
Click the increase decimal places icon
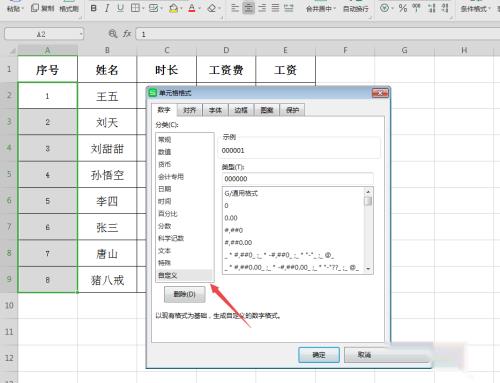coord(432,8)
